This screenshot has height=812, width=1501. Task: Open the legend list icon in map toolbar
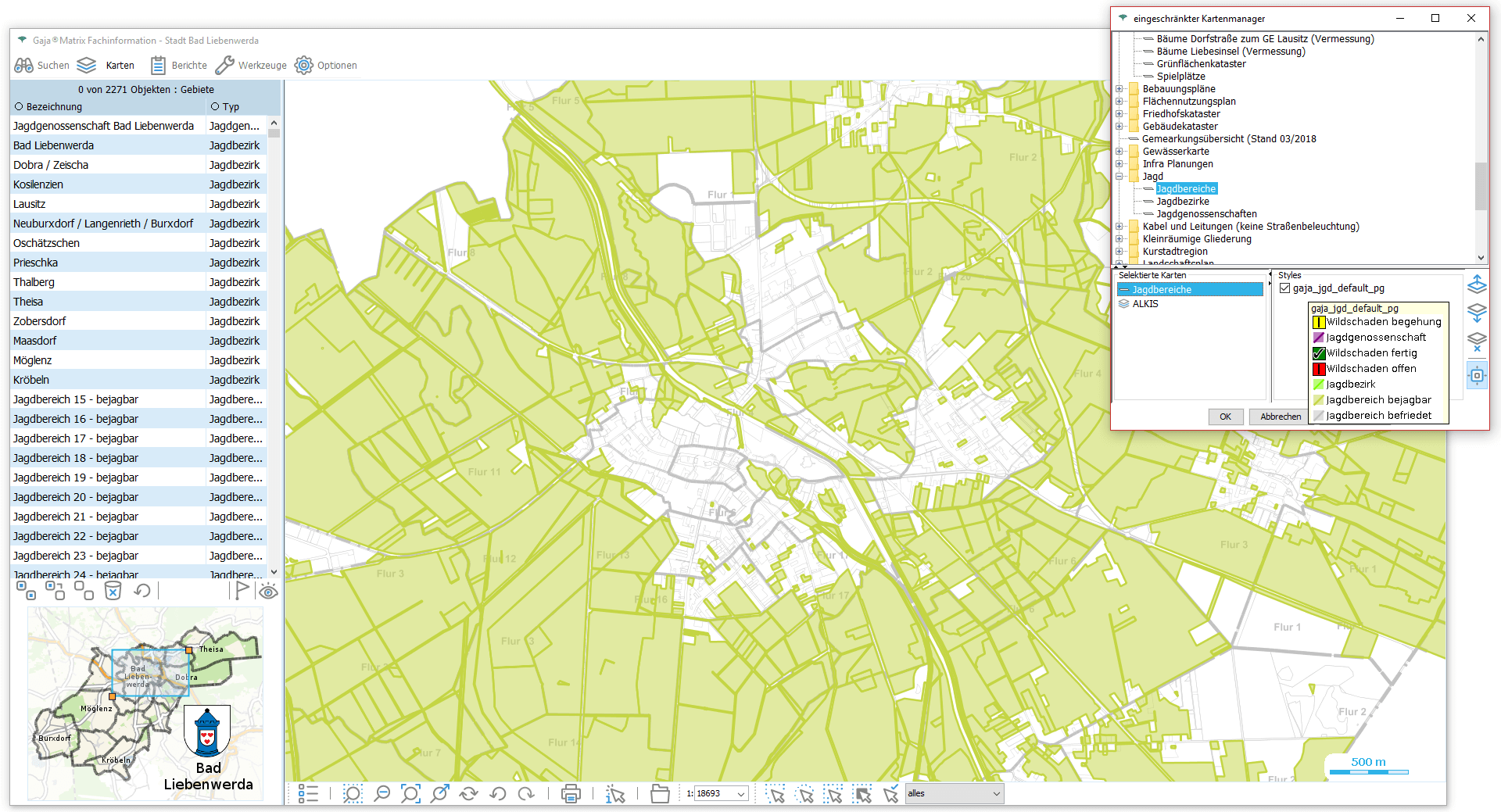308,794
